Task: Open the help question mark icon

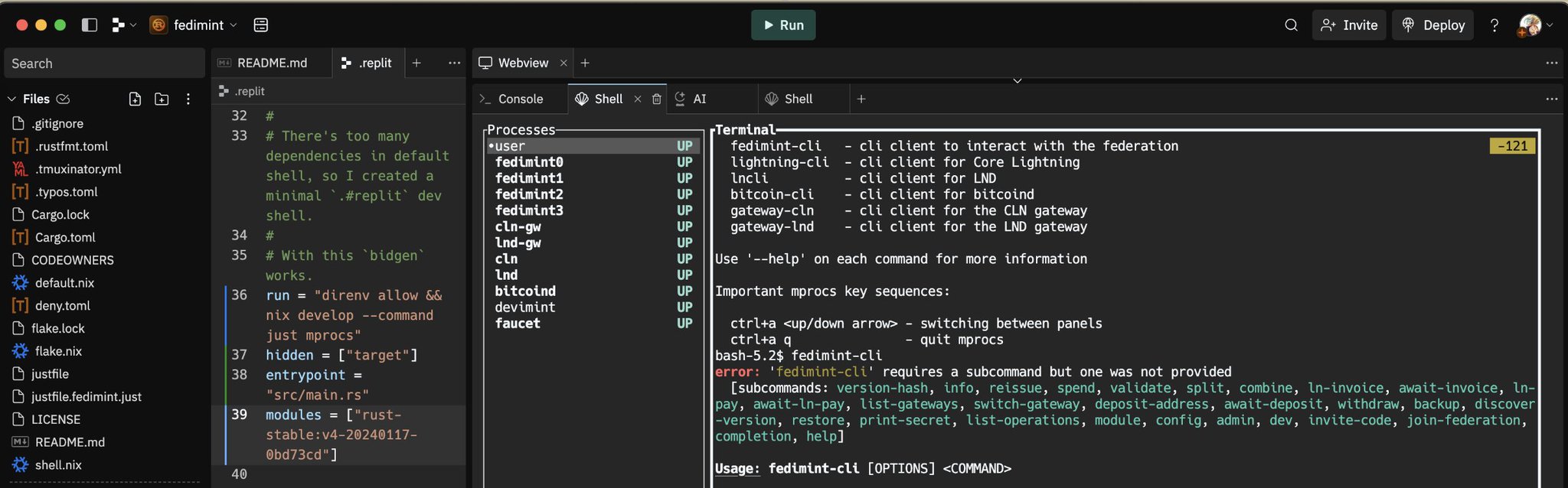Action: pos(1494,25)
